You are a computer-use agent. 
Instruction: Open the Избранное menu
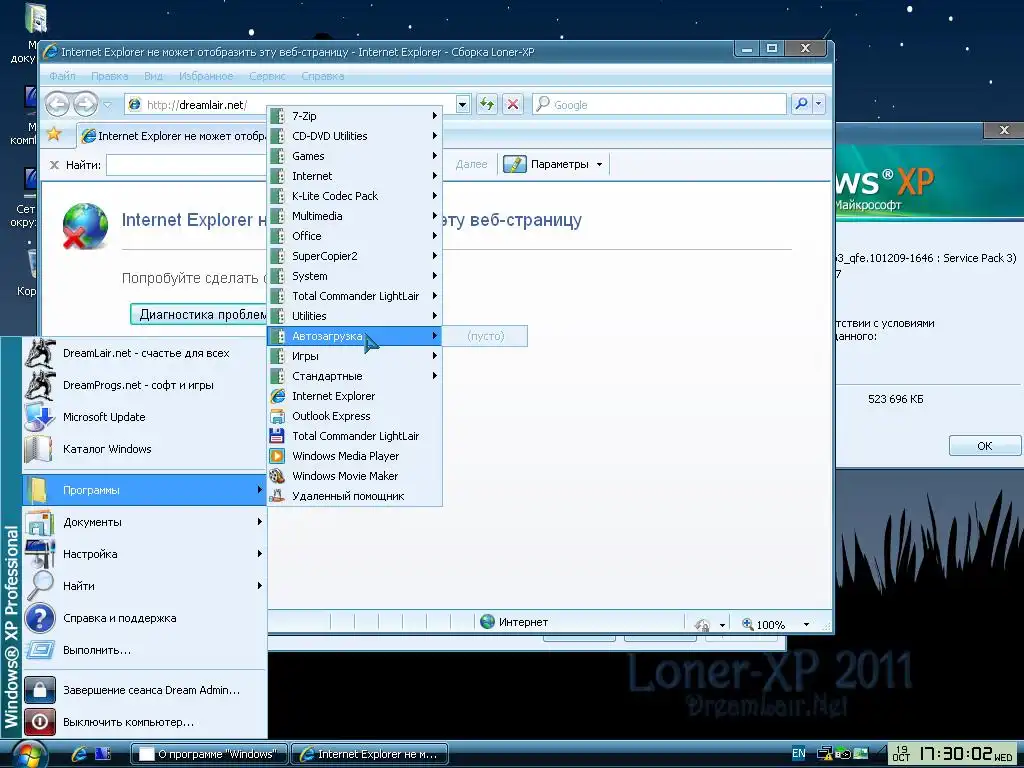[206, 76]
